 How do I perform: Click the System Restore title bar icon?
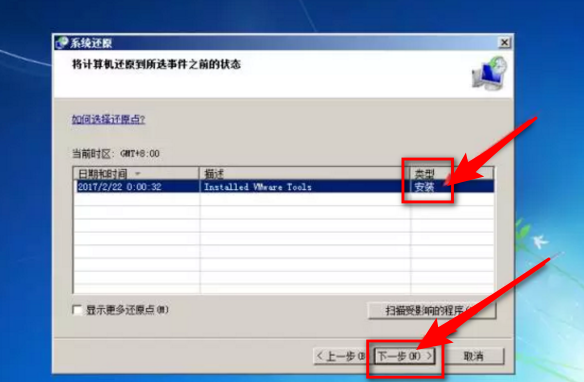(62, 43)
